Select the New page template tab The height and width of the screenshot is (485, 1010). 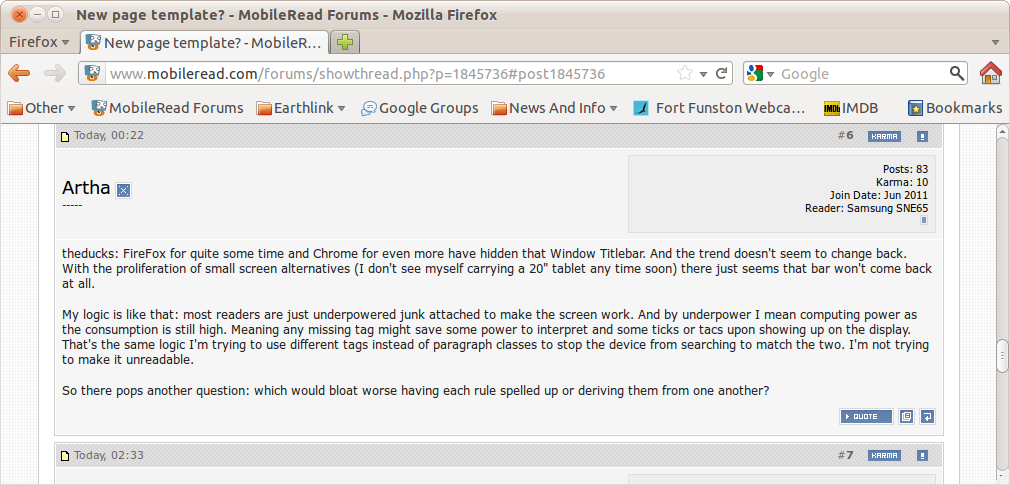(x=205, y=42)
